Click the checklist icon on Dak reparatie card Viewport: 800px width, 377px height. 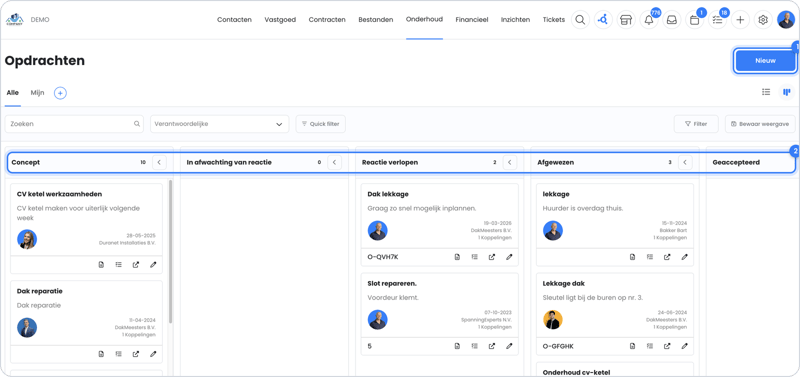118,354
